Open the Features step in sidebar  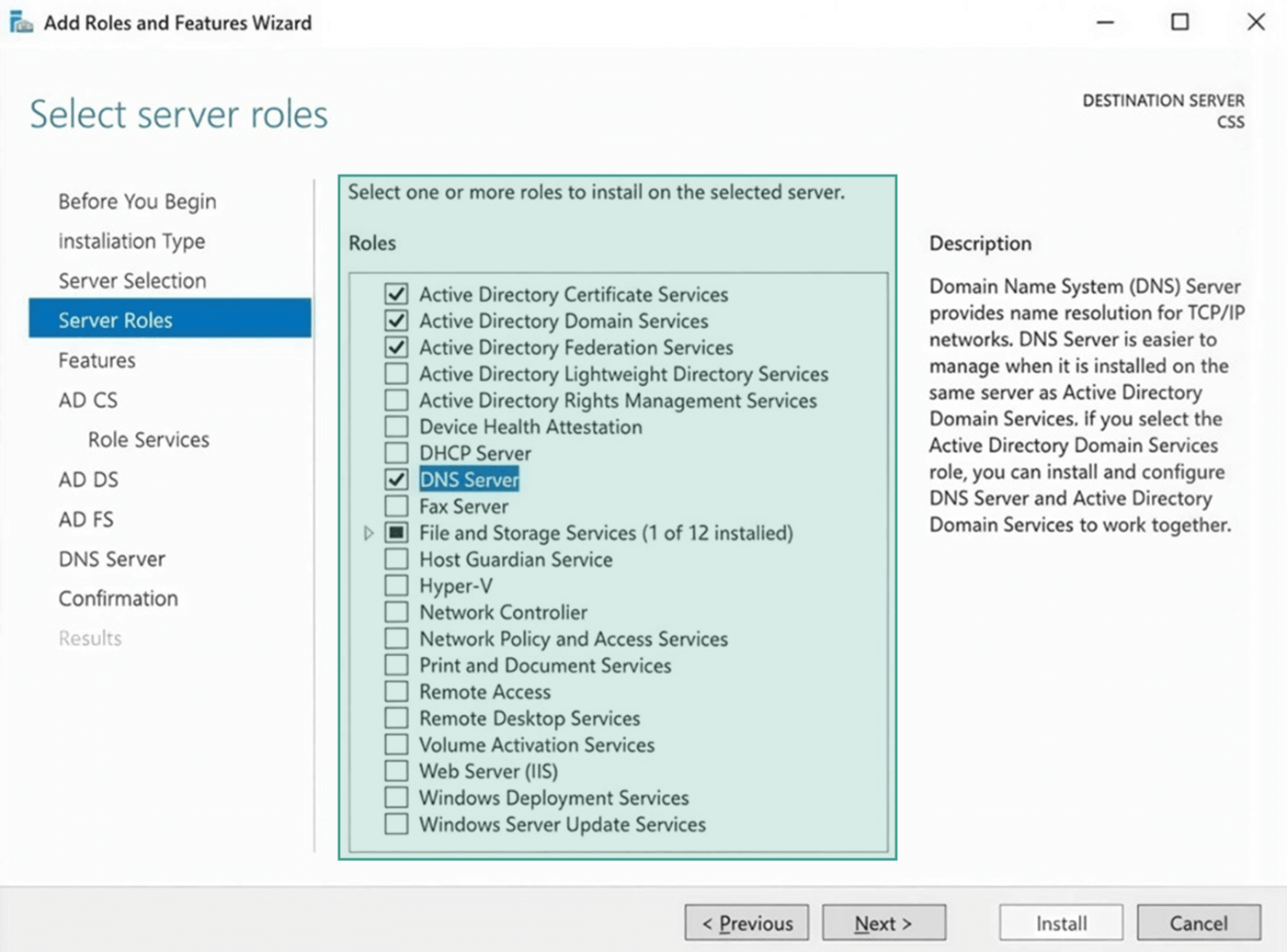[x=97, y=360]
